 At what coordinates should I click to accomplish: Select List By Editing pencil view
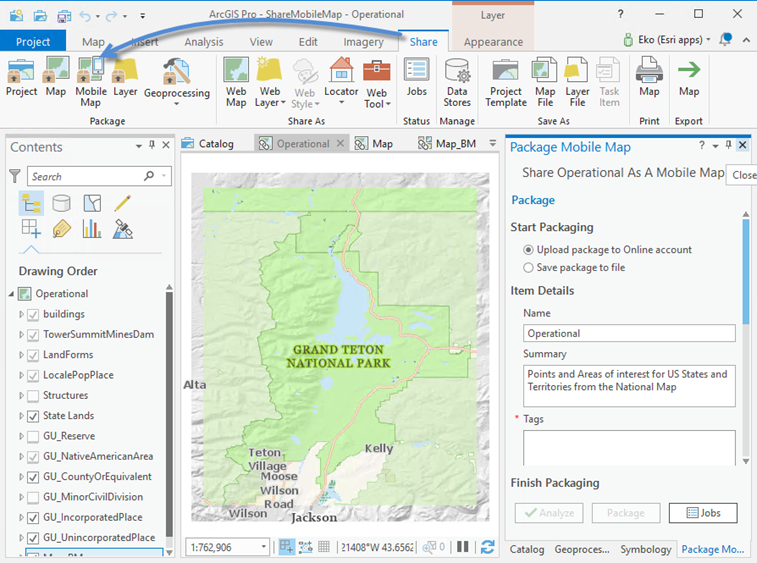point(123,203)
